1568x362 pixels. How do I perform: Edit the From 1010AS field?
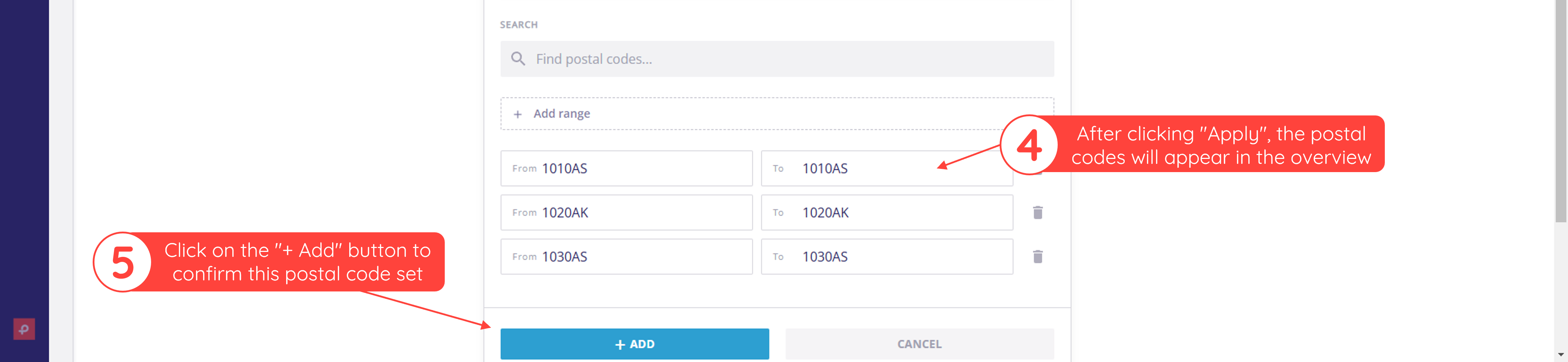pos(626,169)
